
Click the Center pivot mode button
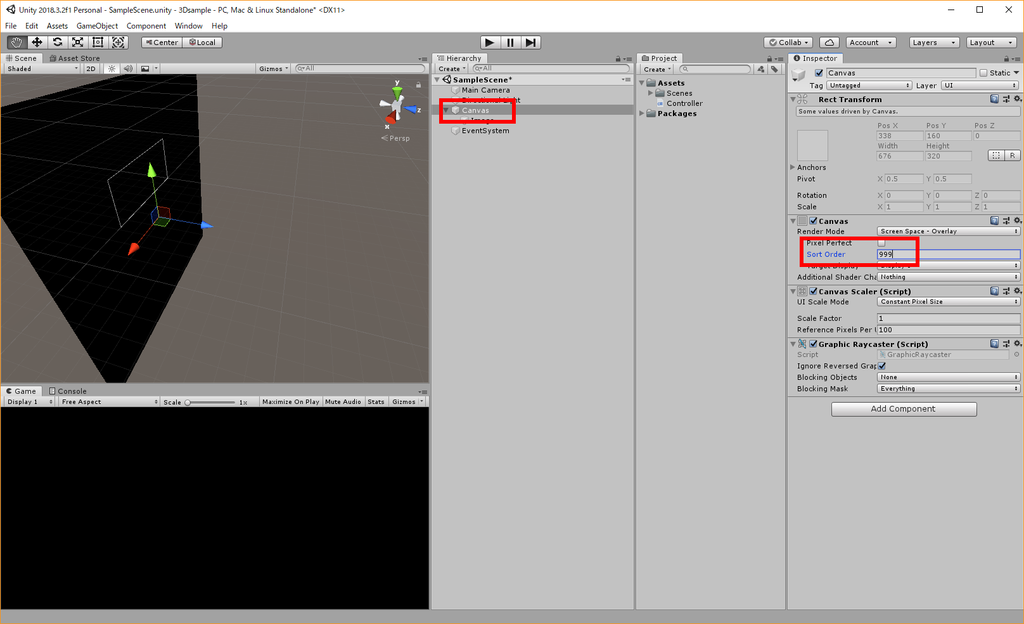coord(162,42)
